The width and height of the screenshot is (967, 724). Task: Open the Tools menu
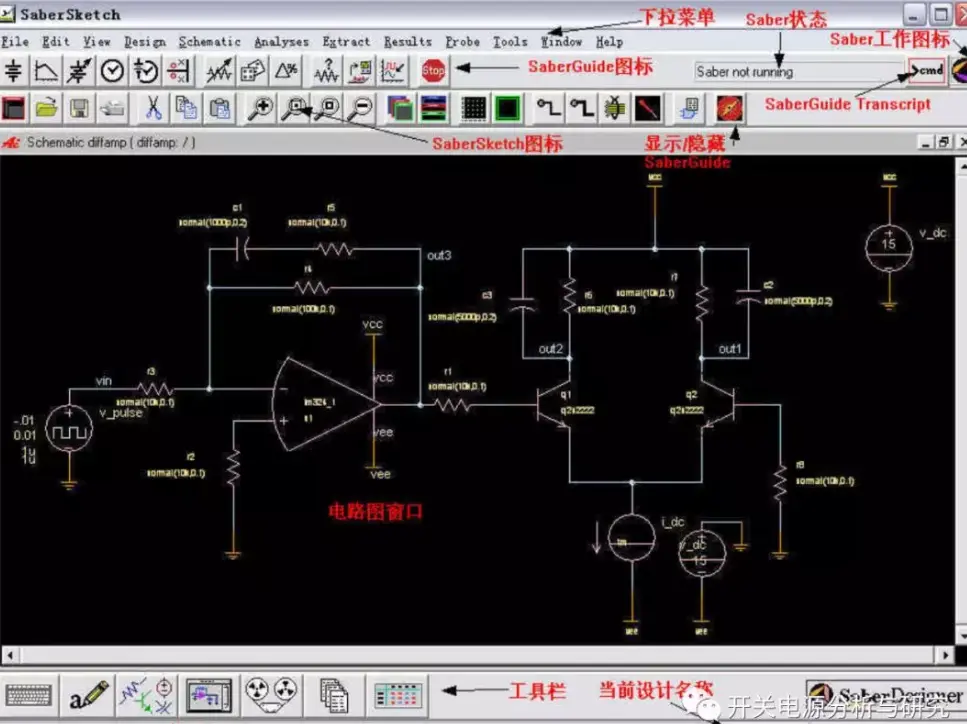pos(510,42)
